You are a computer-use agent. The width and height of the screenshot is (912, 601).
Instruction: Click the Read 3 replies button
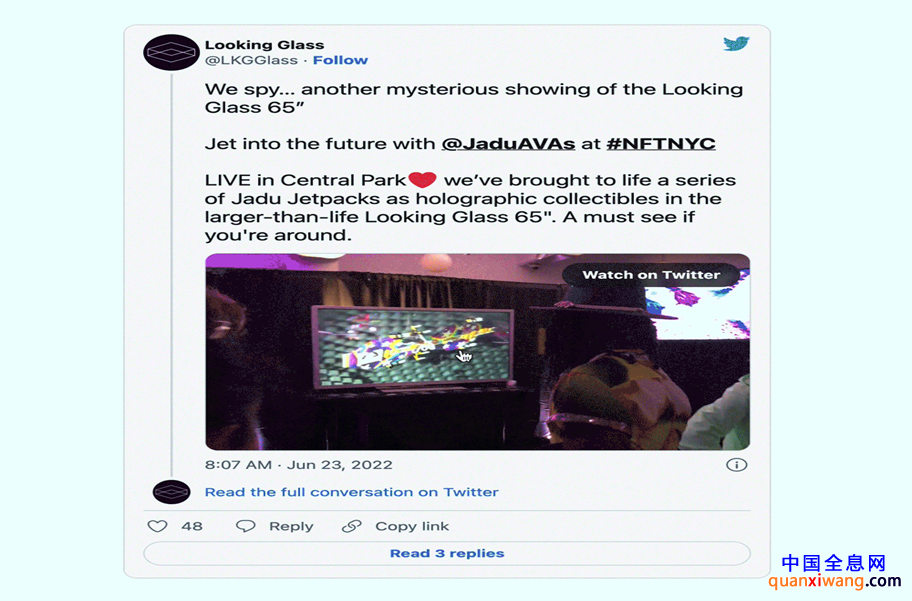click(447, 553)
